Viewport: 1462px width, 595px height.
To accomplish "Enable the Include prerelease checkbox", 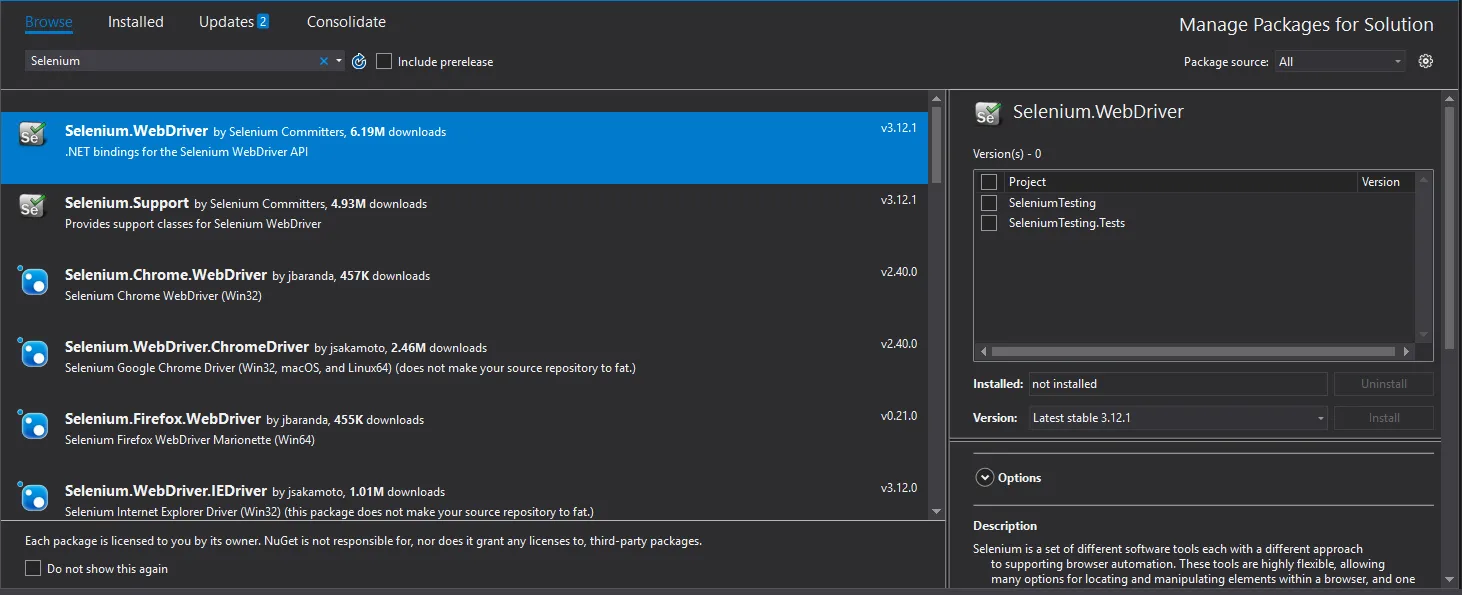I will click(384, 61).
